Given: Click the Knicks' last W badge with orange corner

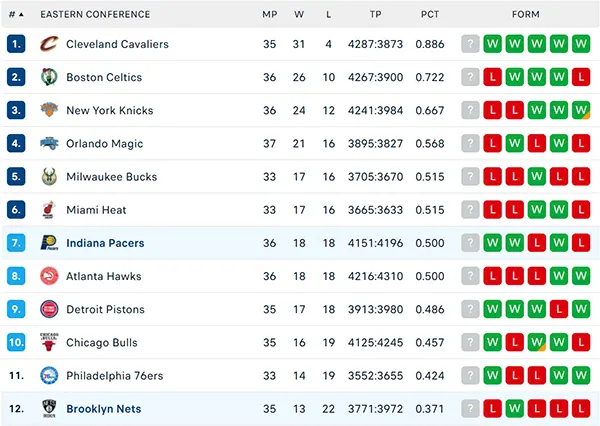Looking at the screenshot, I should [581, 110].
